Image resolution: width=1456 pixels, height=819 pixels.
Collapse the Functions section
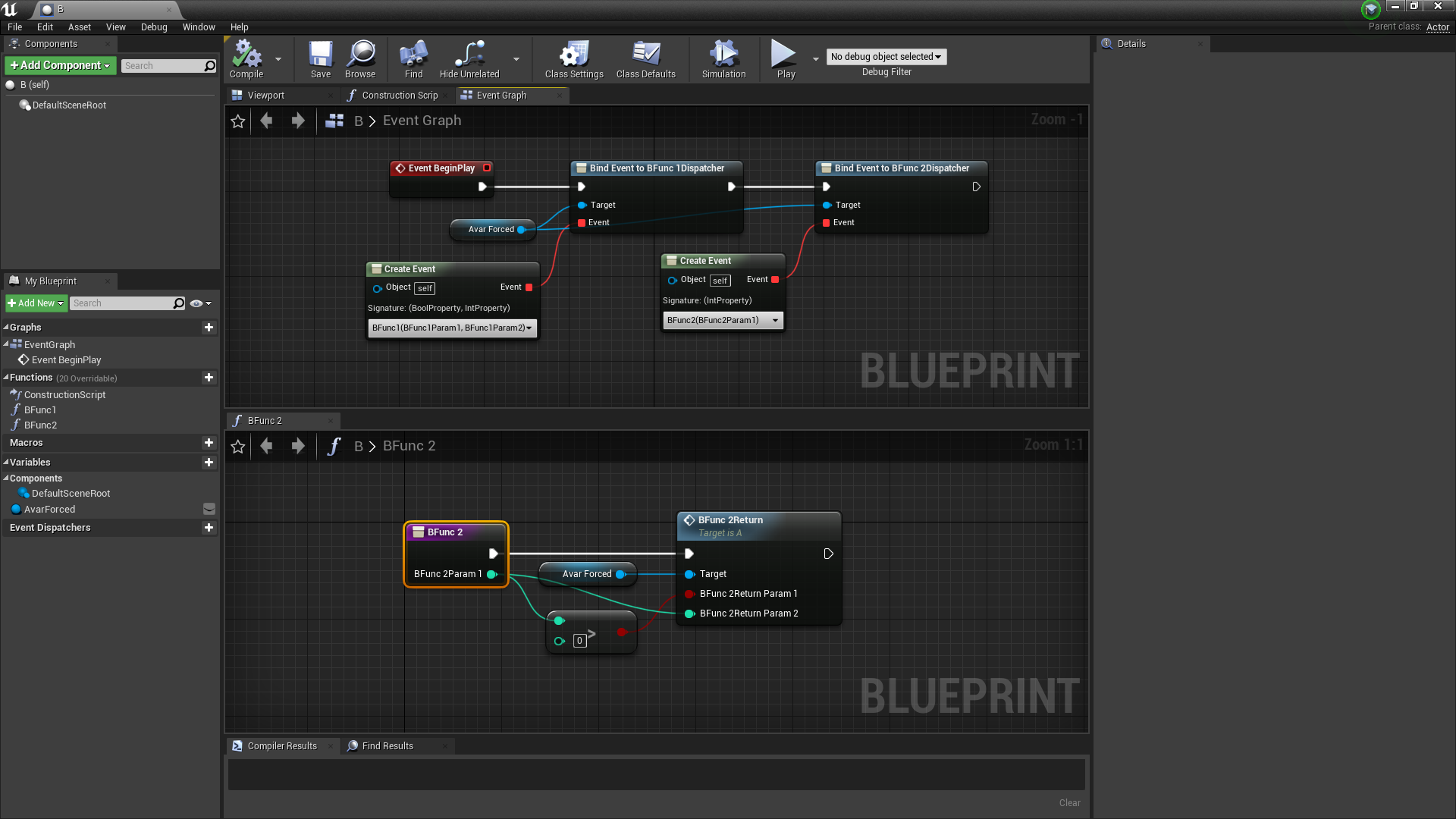tap(6, 378)
